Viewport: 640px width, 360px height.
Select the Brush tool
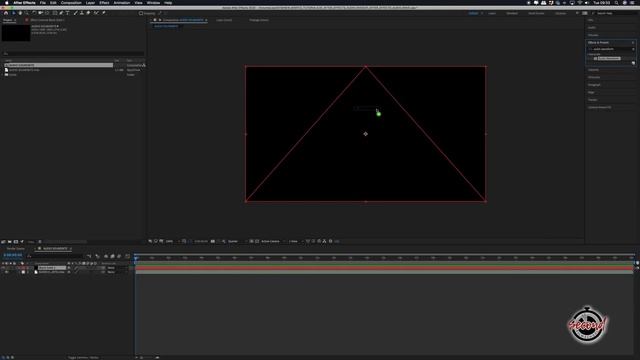tap(76, 13)
